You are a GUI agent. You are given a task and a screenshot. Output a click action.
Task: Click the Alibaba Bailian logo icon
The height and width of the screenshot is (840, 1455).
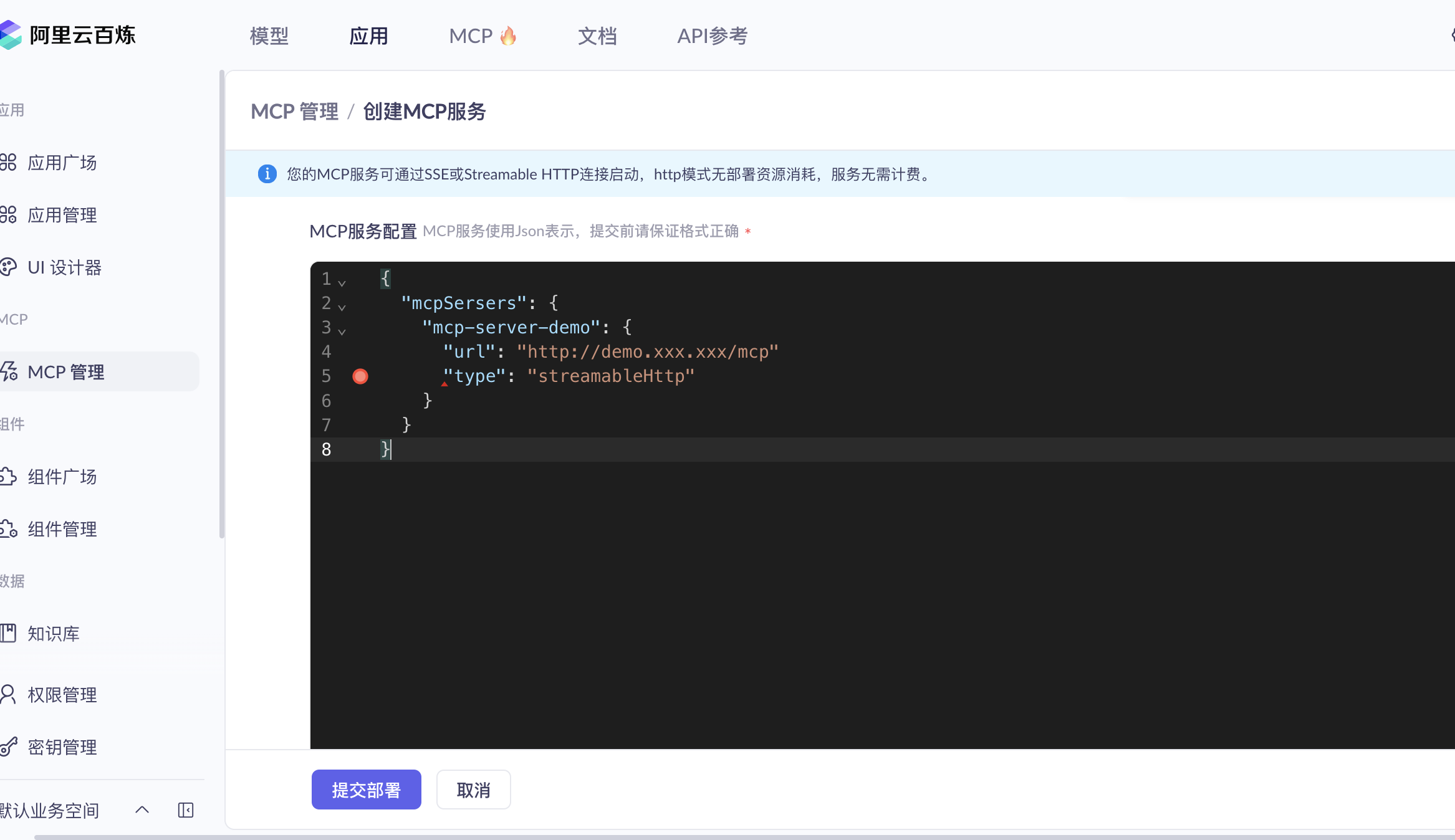(x=11, y=35)
